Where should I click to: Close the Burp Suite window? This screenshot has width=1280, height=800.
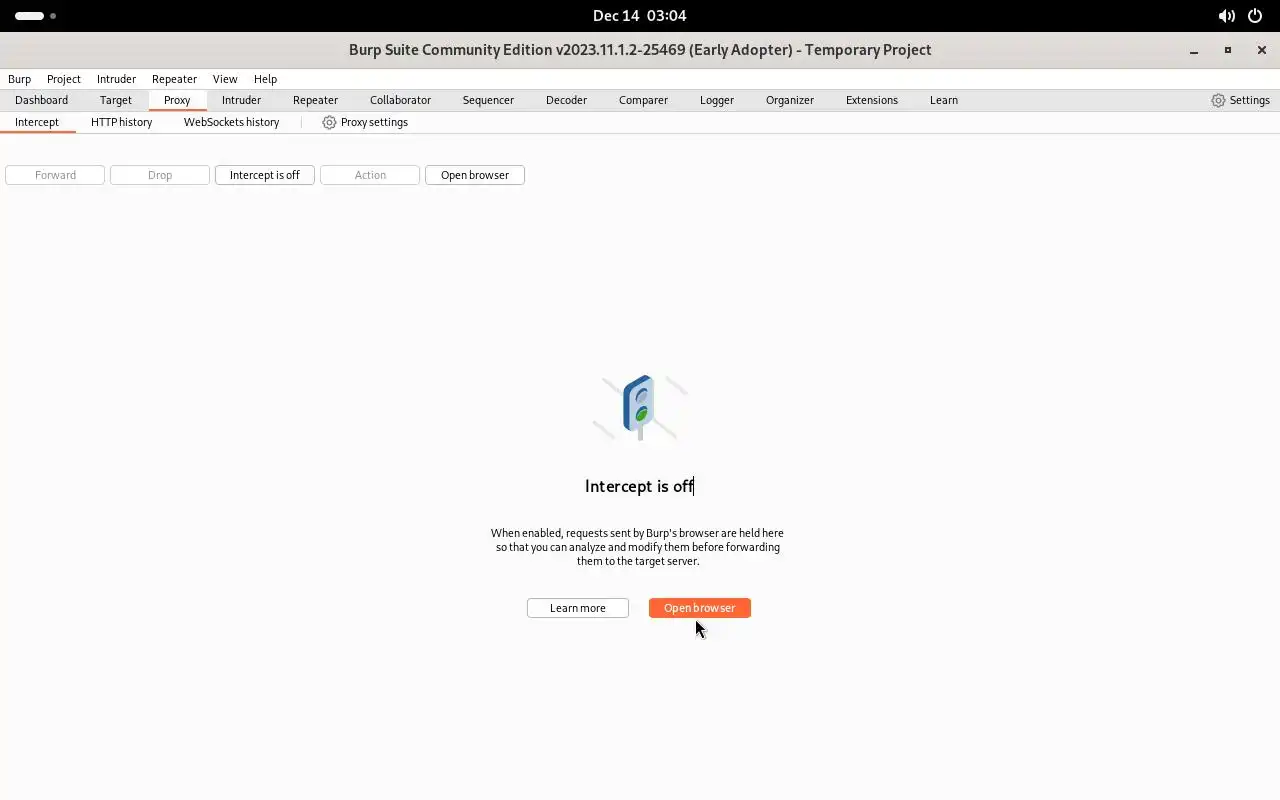(x=1262, y=50)
